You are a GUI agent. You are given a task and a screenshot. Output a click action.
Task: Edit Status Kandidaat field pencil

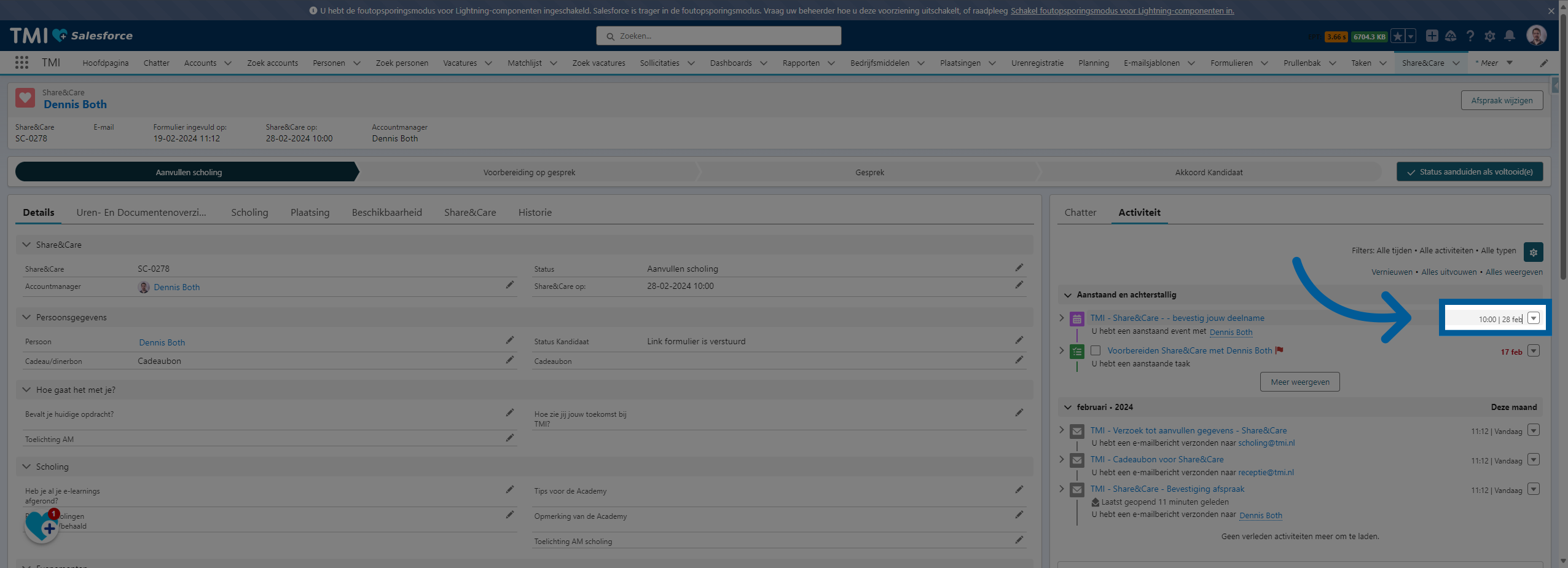coord(1019,340)
